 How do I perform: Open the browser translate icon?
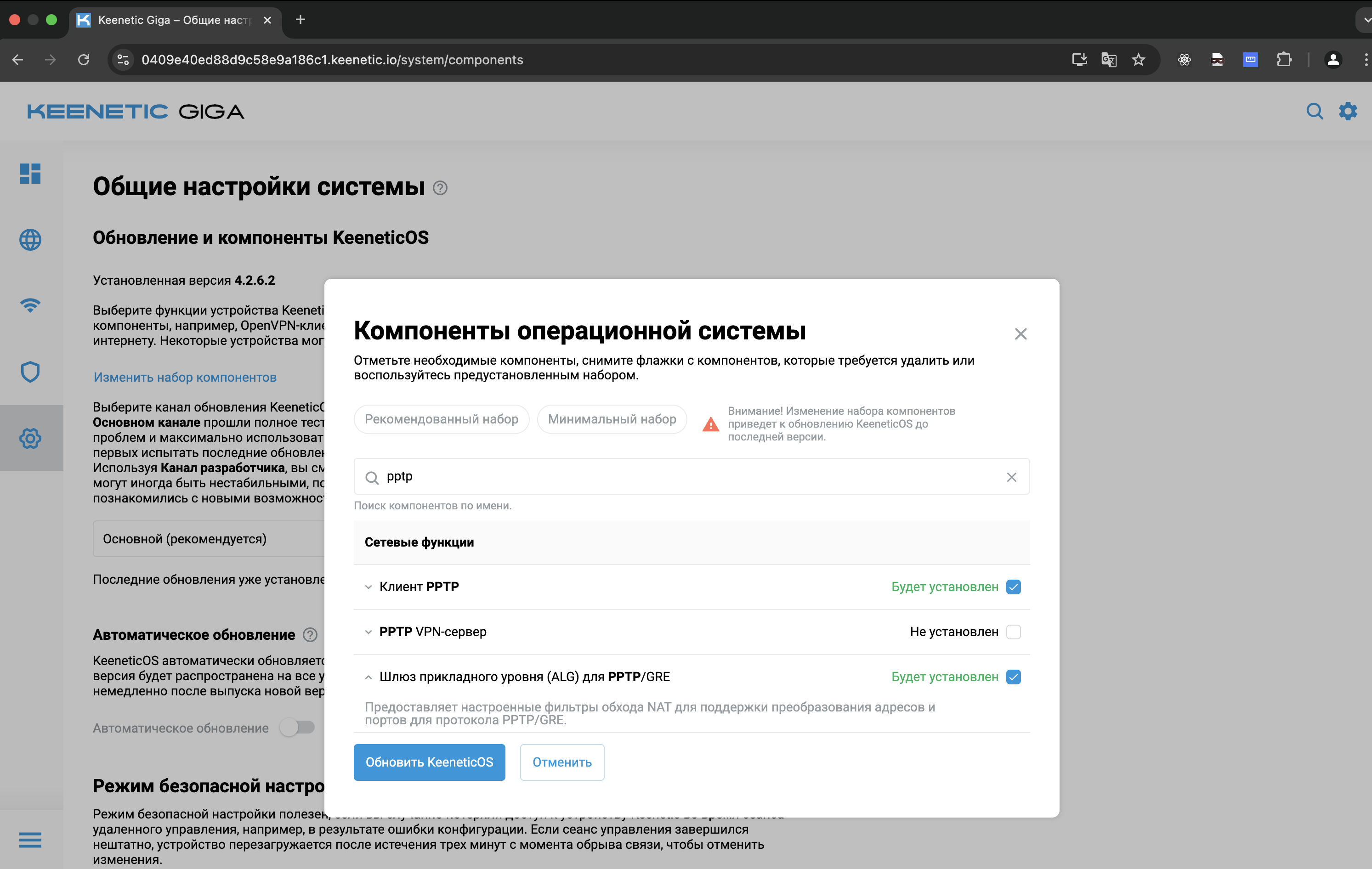pos(1108,59)
